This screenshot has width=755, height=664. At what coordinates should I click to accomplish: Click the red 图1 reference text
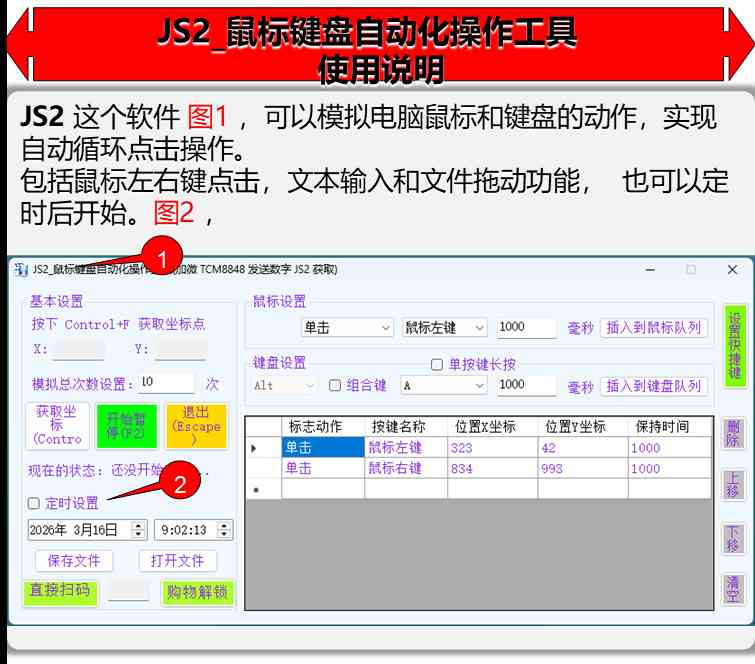click(x=208, y=117)
